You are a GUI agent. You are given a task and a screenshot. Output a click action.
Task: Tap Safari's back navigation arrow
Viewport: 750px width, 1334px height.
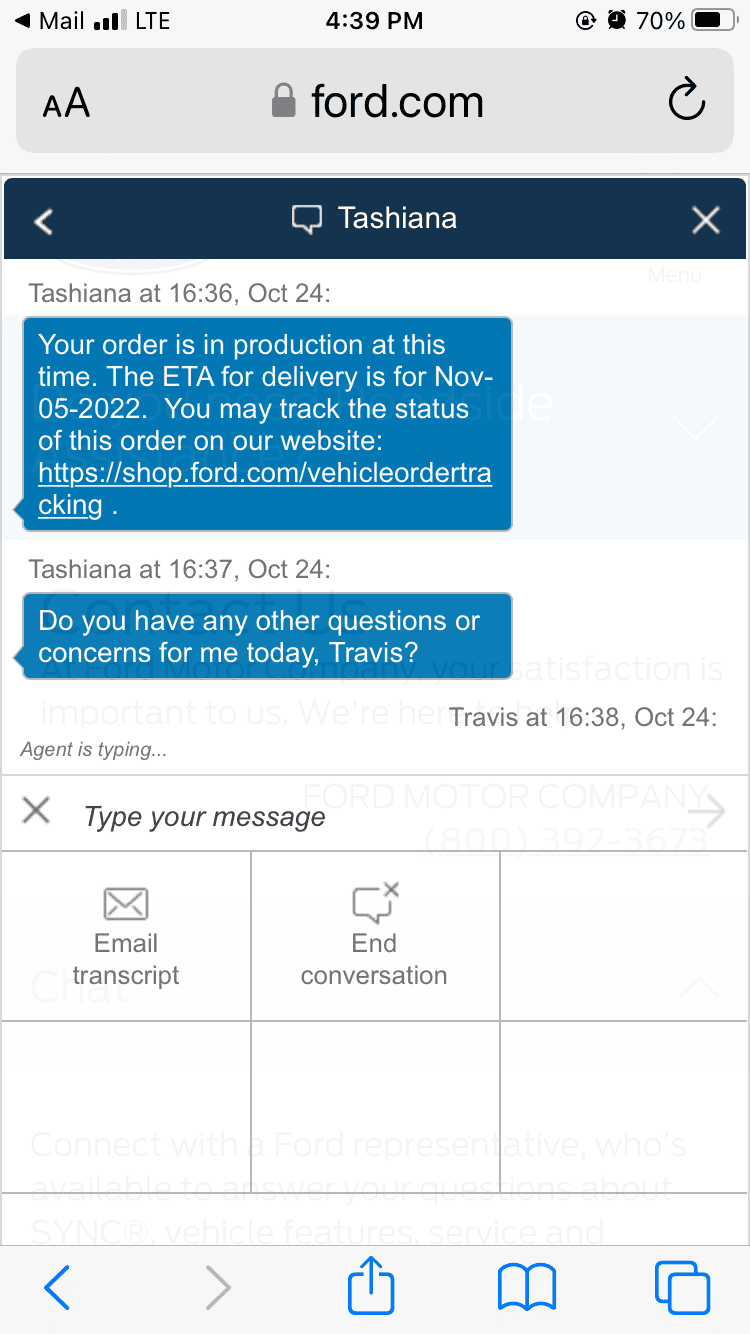click(58, 1287)
